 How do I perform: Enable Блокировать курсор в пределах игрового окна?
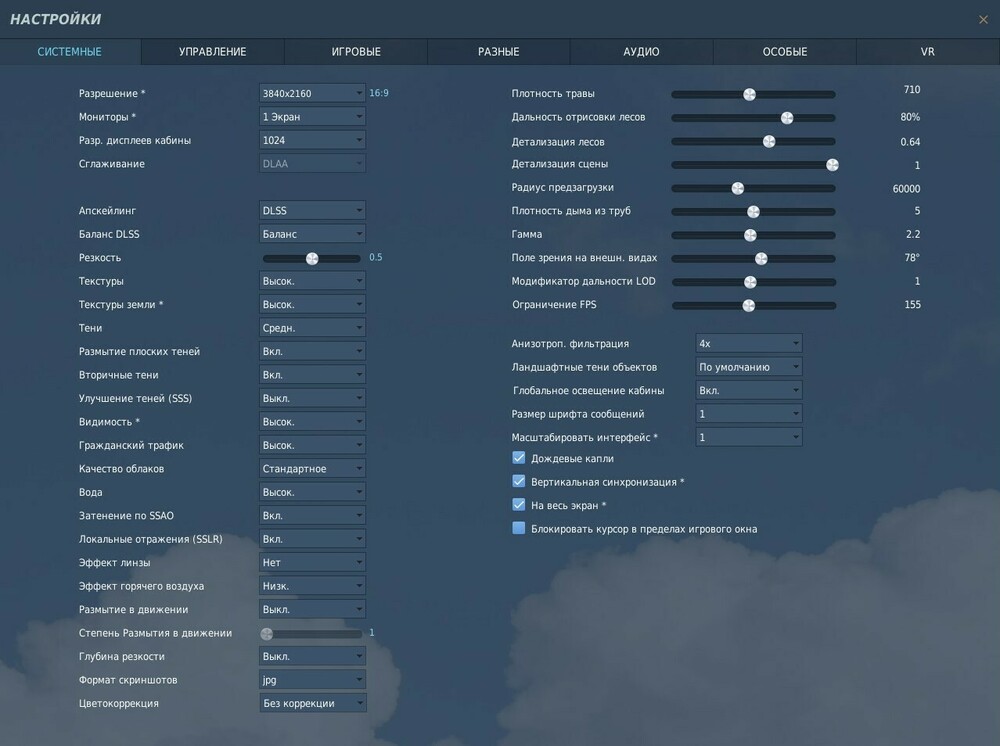click(x=518, y=528)
